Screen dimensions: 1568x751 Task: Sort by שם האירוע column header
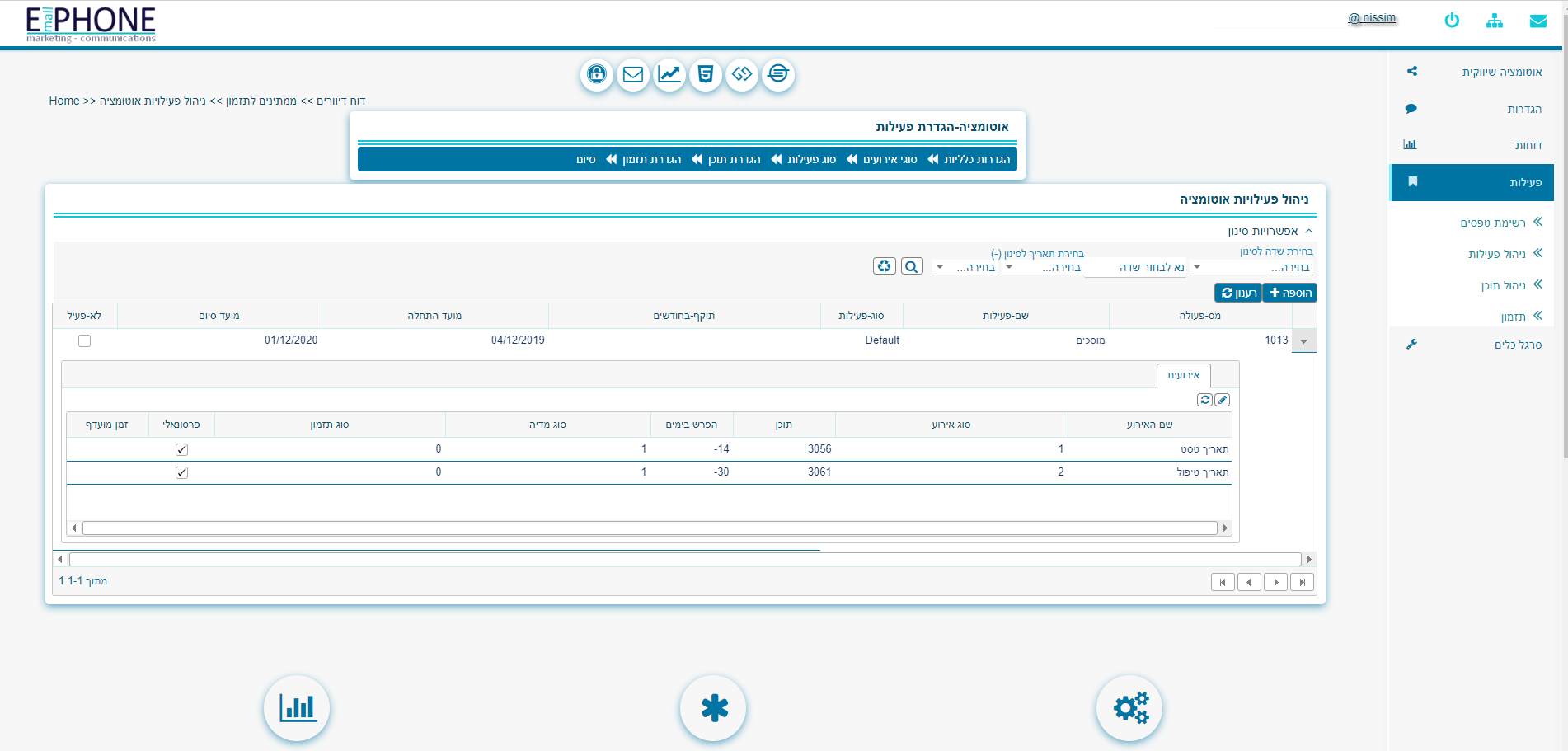point(1149,425)
